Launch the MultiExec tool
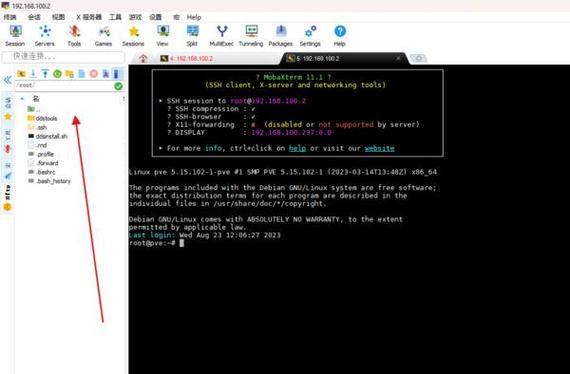The height and width of the screenshot is (374, 570). pyautogui.click(x=221, y=36)
